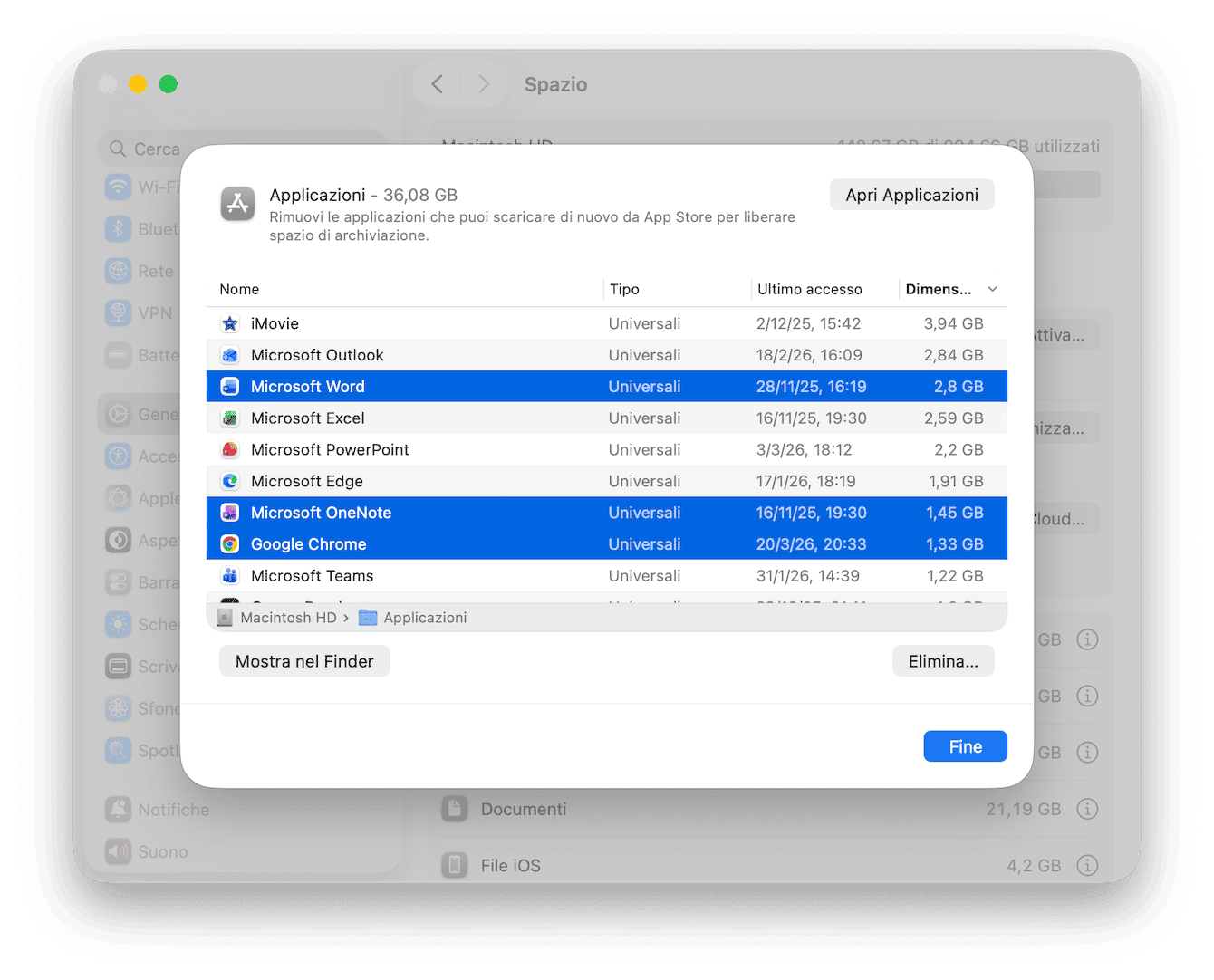Click the Microsoft Word row name

(x=308, y=387)
